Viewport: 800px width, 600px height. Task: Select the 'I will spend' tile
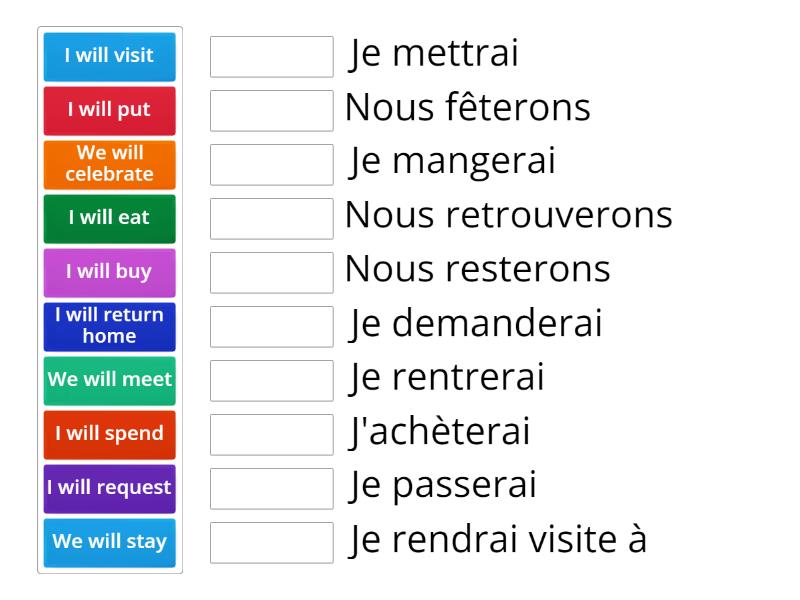[109, 434]
